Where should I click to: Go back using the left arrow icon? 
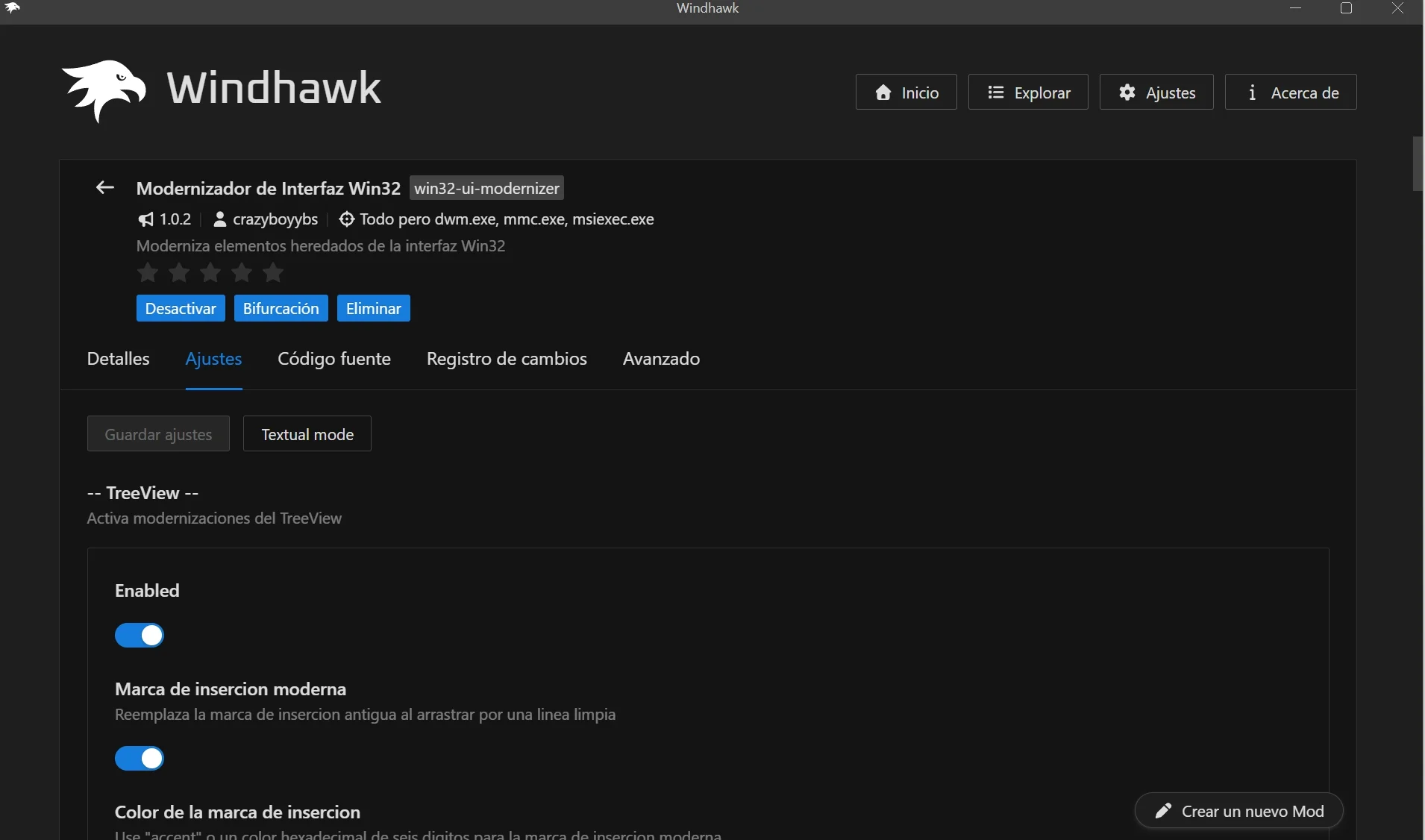click(x=104, y=188)
